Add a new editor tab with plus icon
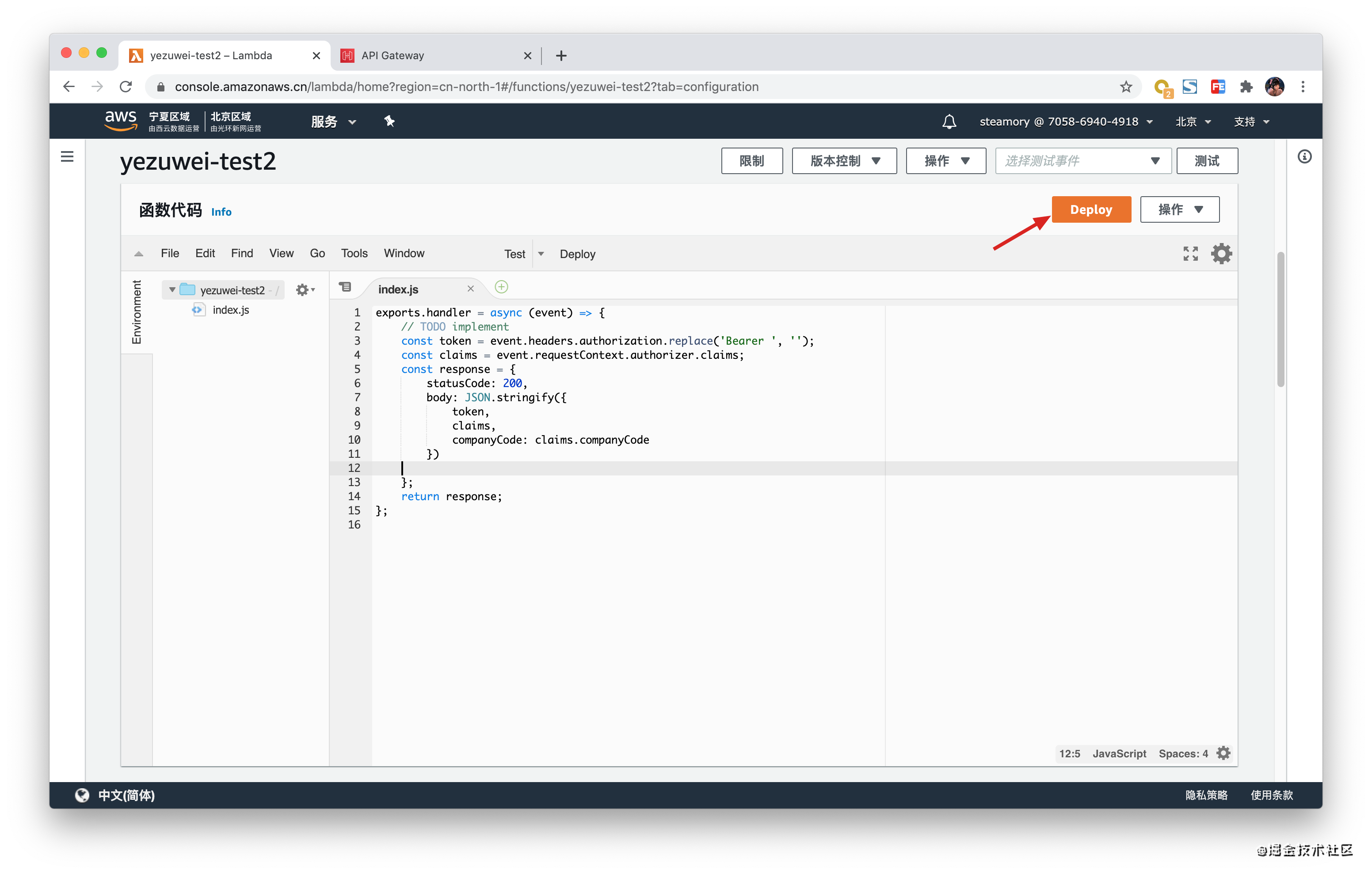This screenshot has width=1372, height=874. 501,287
